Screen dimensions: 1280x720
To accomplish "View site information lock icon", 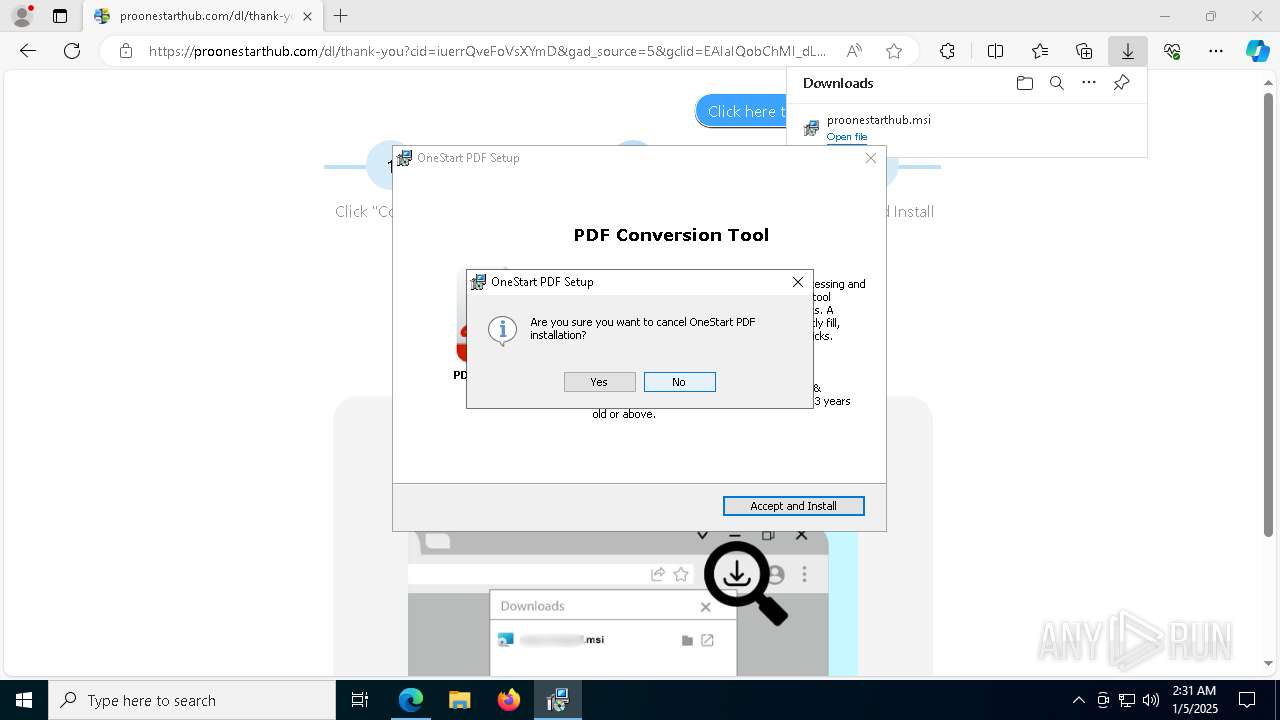I will tap(125, 51).
